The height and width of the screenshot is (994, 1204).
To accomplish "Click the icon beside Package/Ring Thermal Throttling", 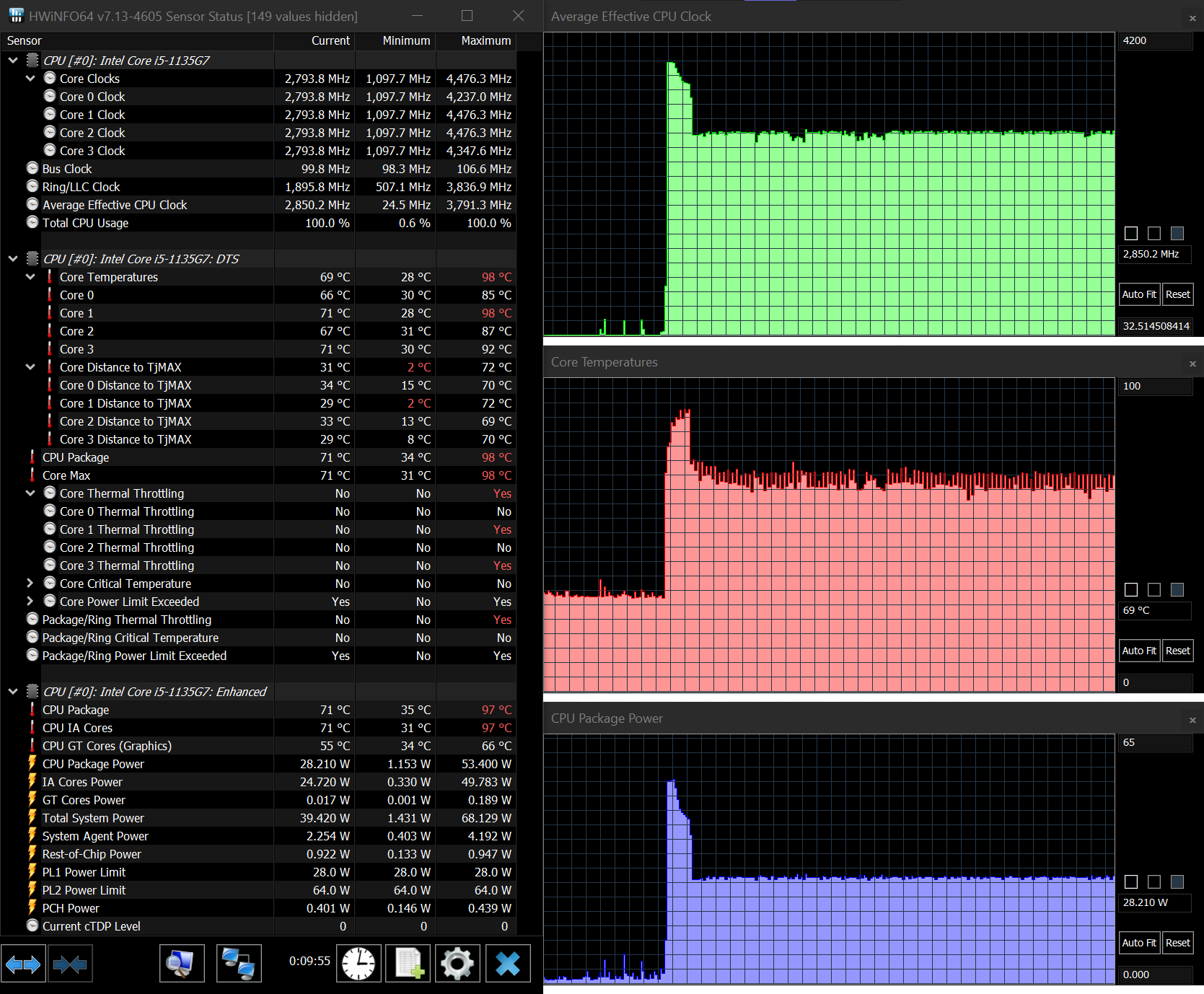I will click(32, 619).
